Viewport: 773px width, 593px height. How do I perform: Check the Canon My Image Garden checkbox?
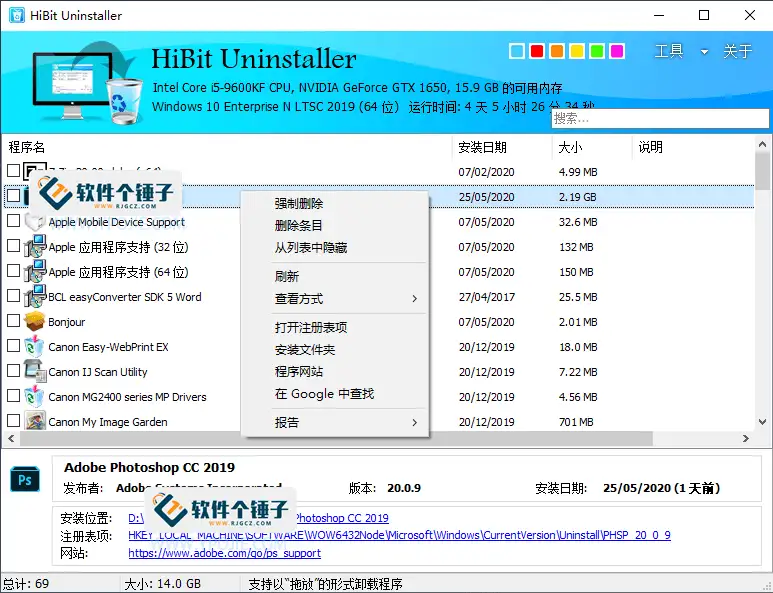coord(13,420)
